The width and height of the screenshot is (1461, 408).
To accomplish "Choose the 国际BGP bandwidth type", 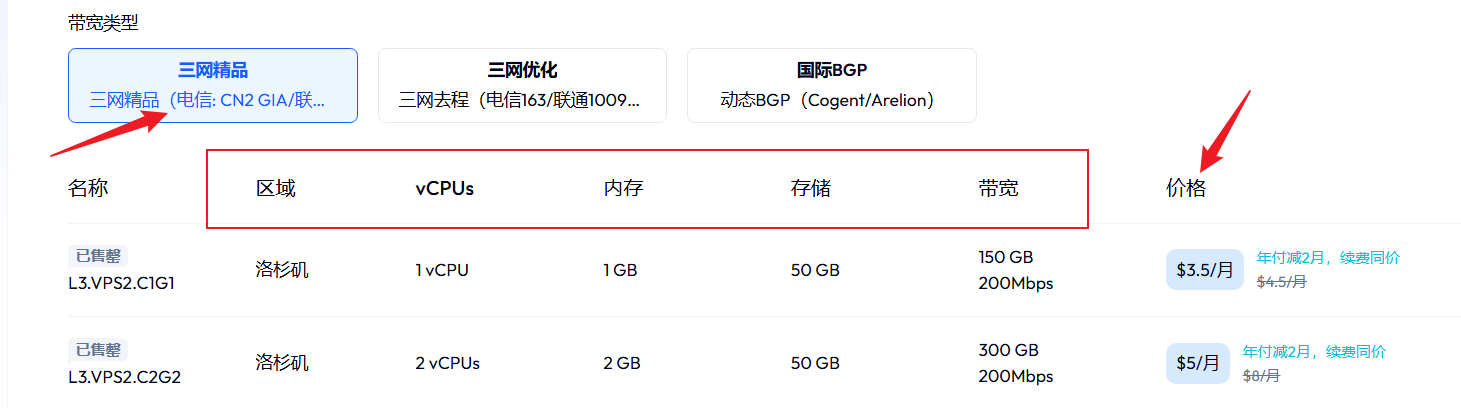I will tap(831, 85).
